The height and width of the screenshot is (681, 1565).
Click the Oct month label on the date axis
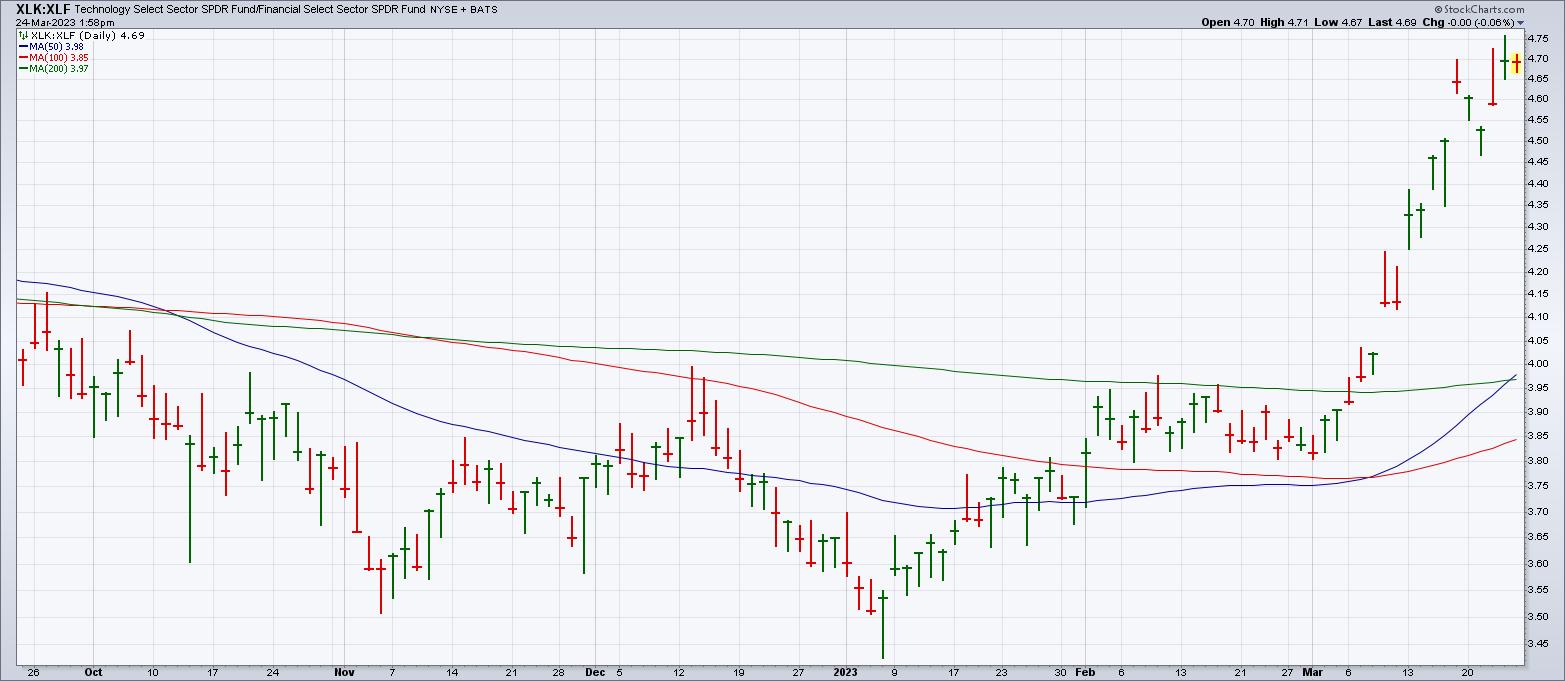(x=93, y=672)
